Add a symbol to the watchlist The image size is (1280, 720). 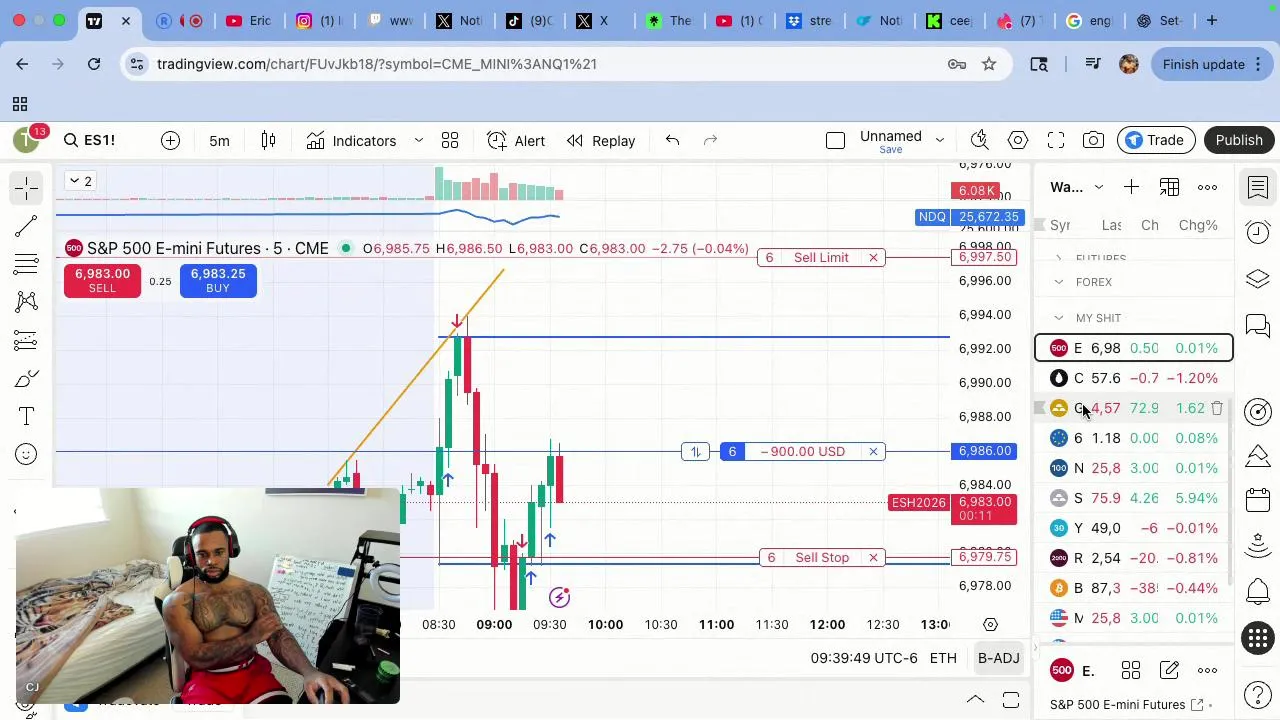[x=1131, y=187]
